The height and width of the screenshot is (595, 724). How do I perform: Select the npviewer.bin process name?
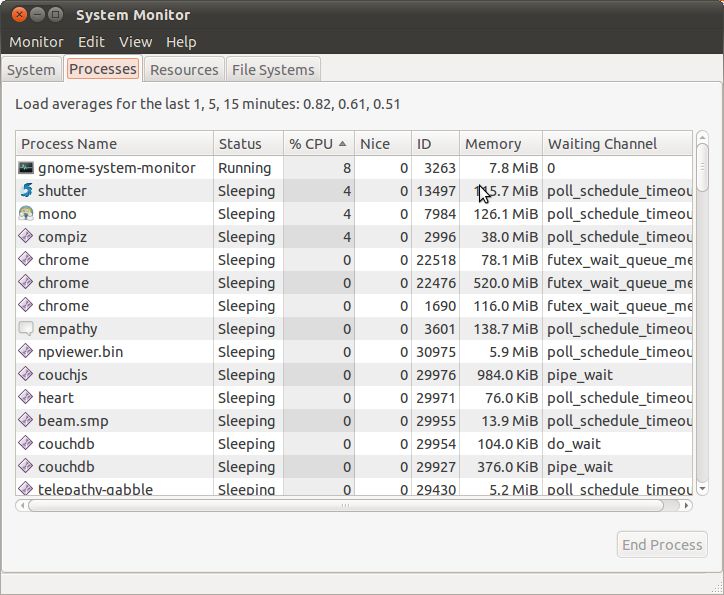coord(80,352)
